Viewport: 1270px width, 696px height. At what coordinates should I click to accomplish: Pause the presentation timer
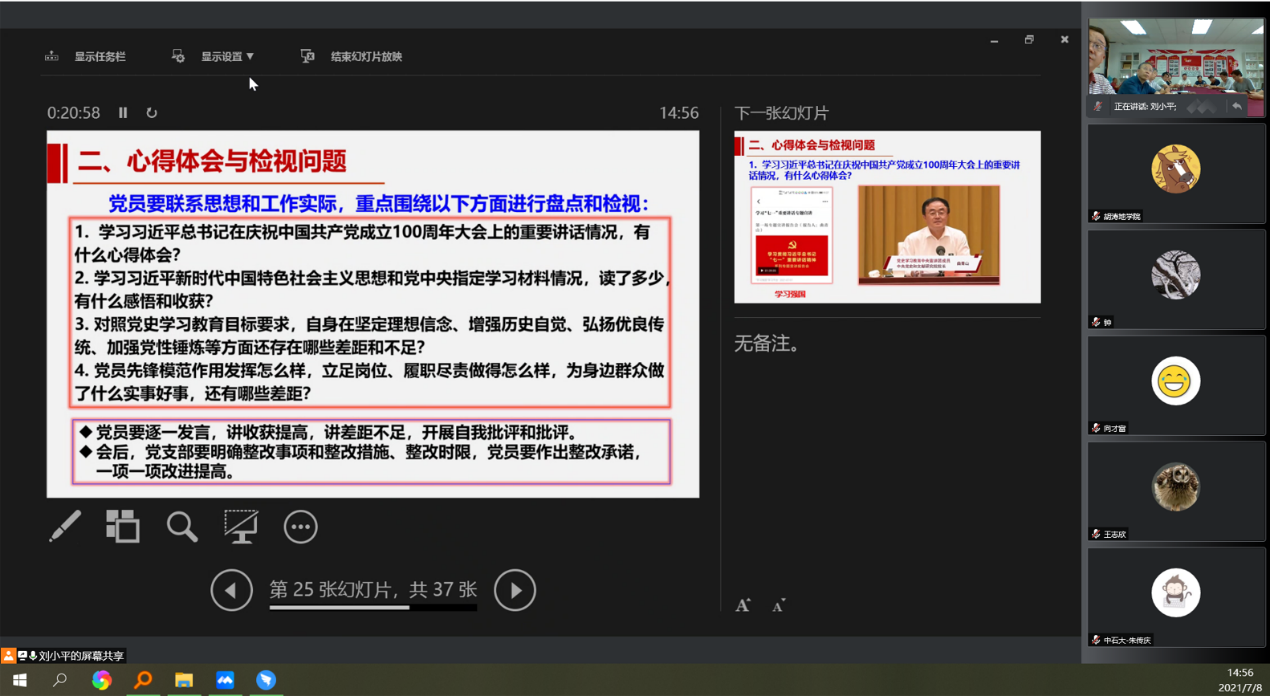[123, 113]
